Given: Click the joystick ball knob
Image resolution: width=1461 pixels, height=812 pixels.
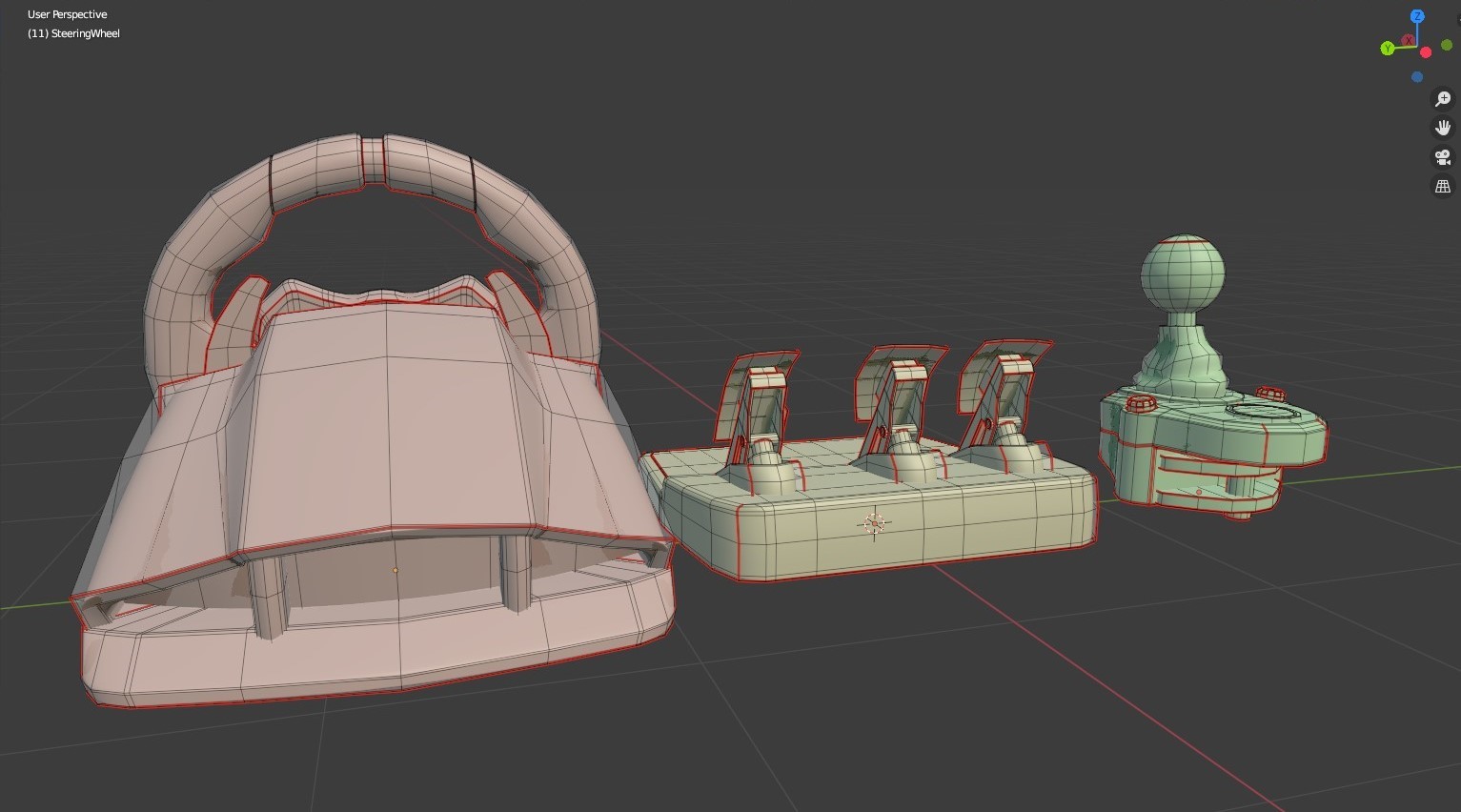Looking at the screenshot, I should coord(1185,272).
